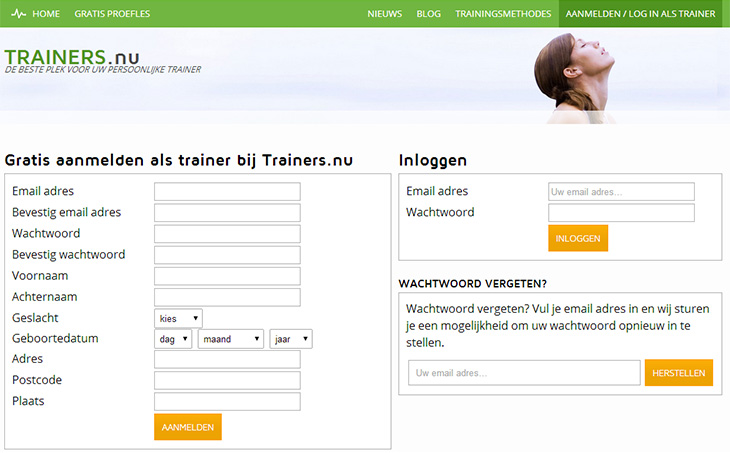The image size is (730, 453).
Task: Navigate to the BLOG section
Action: (428, 14)
